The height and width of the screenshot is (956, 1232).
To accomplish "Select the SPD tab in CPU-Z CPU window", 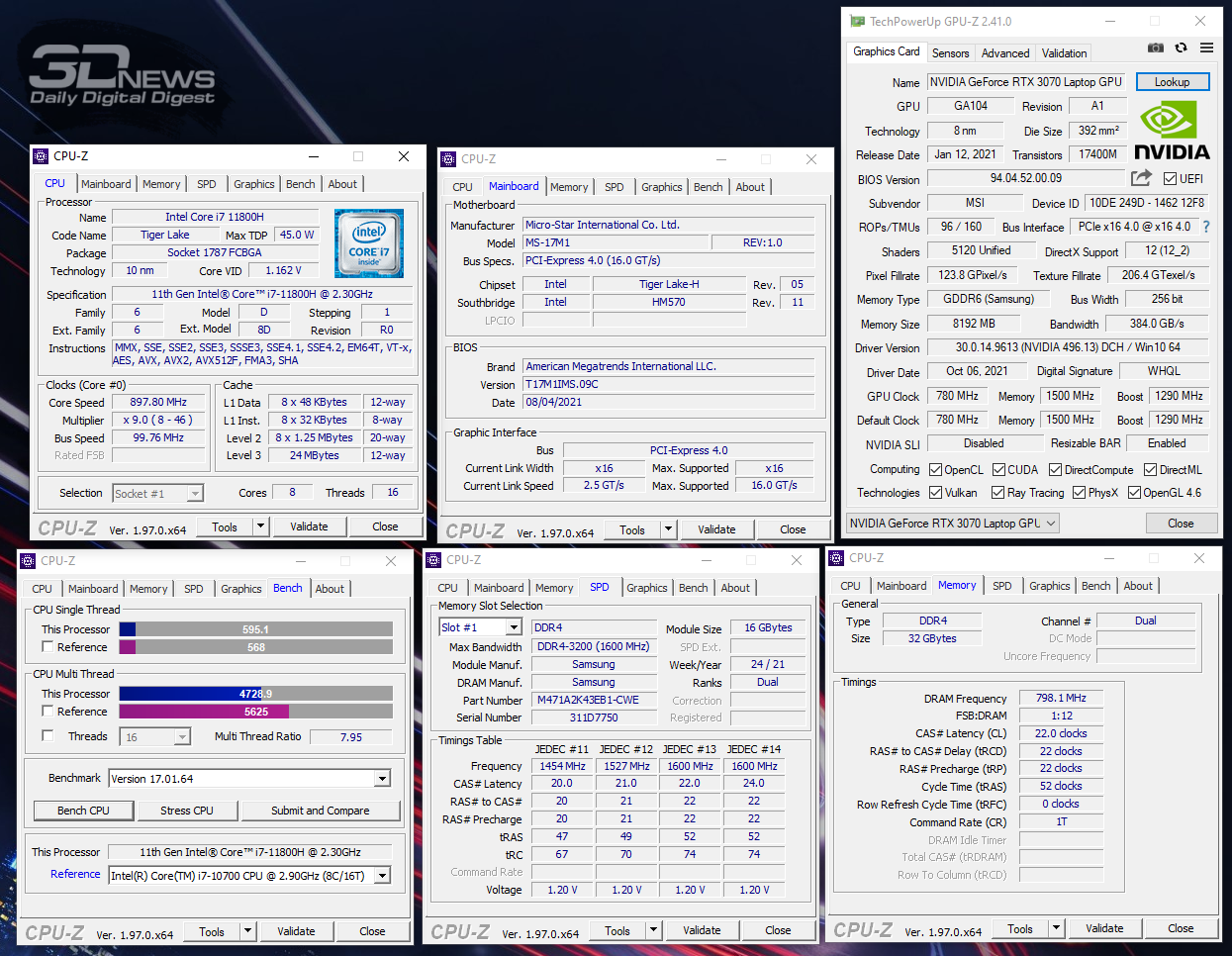I will point(206,184).
